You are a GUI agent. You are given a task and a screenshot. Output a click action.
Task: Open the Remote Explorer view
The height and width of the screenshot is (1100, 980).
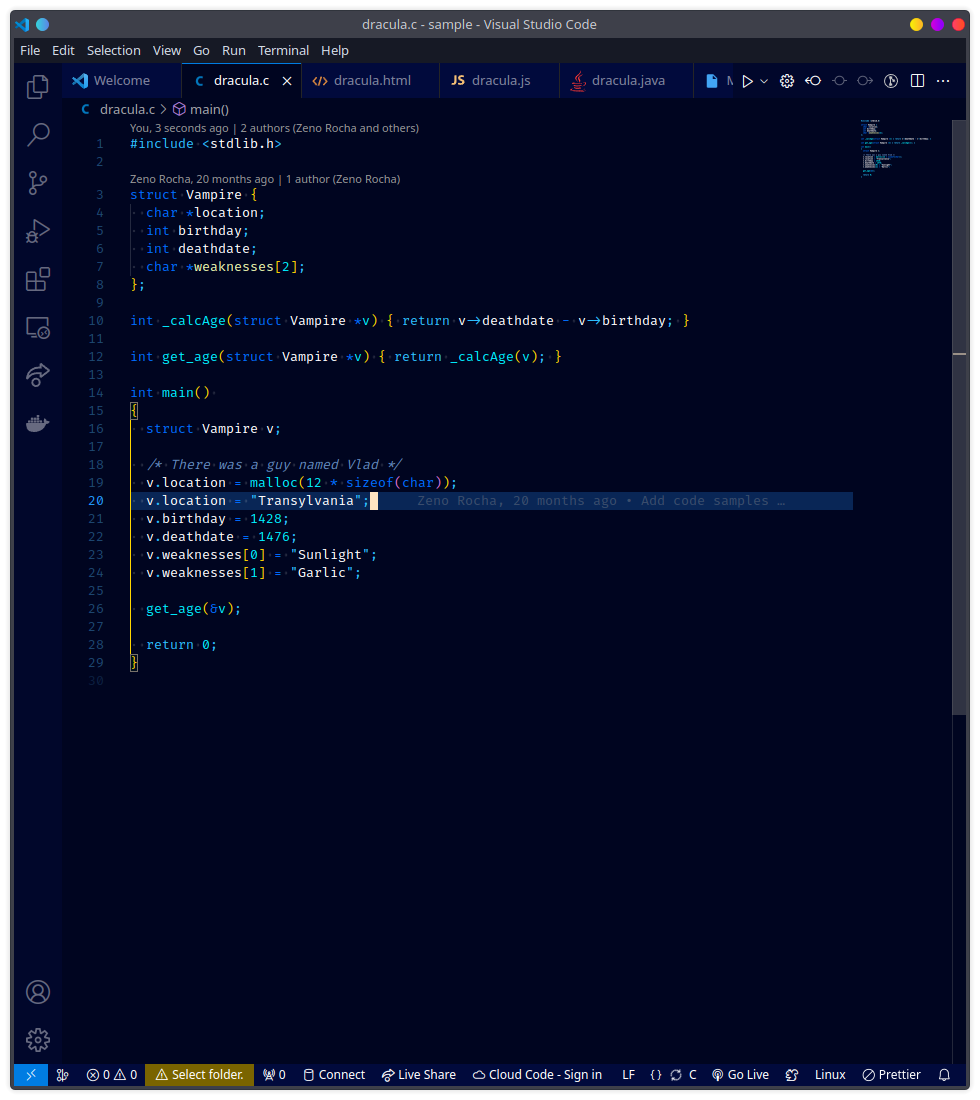38,328
